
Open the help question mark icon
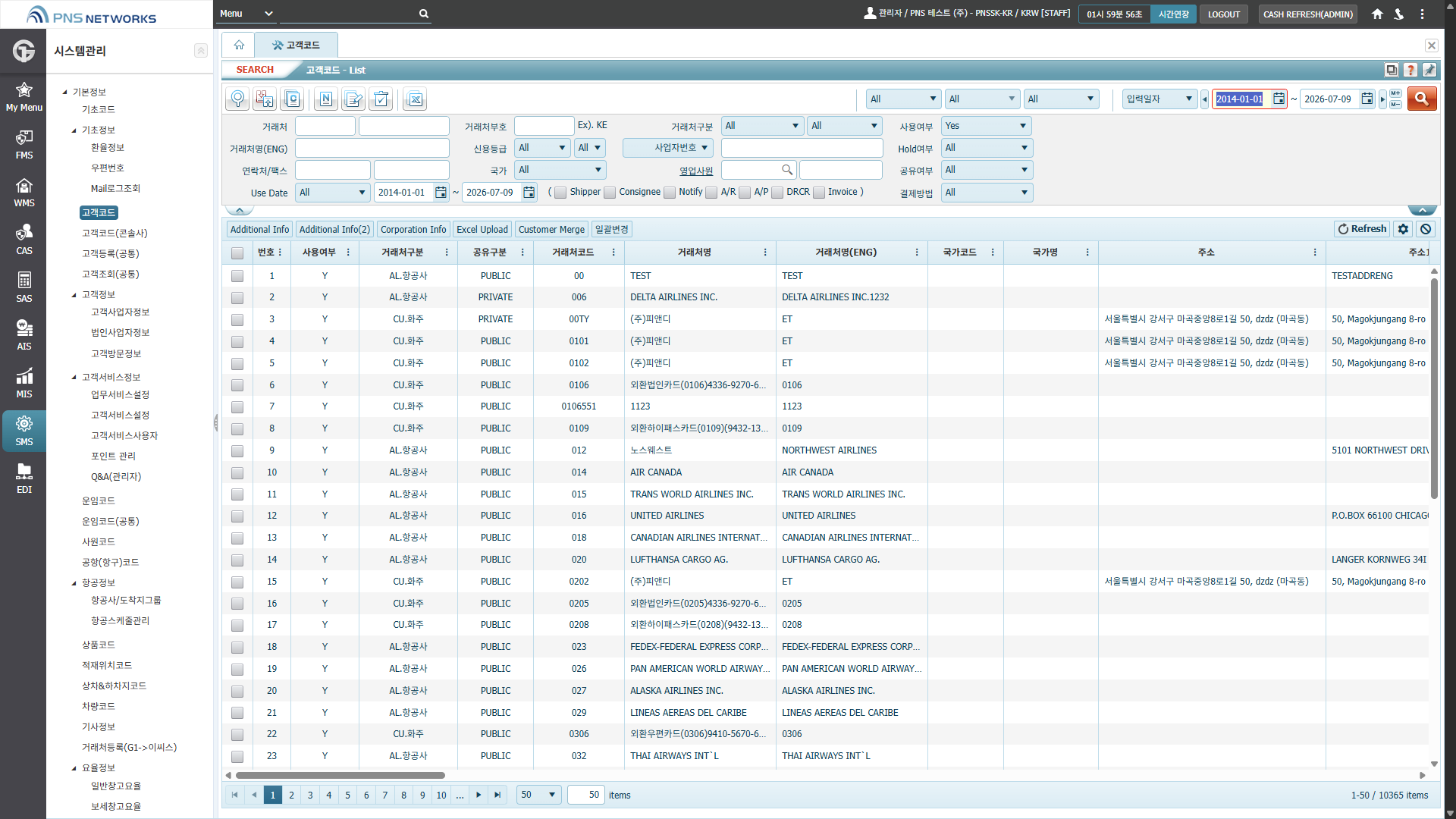pos(1410,70)
